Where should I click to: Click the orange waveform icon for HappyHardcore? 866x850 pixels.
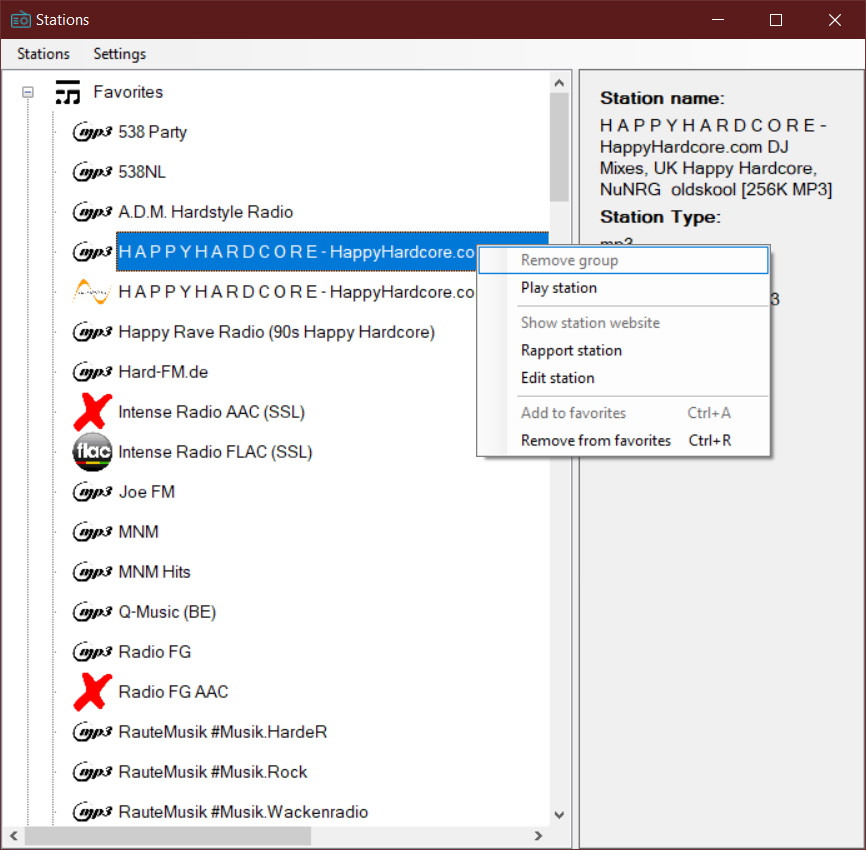click(x=93, y=292)
